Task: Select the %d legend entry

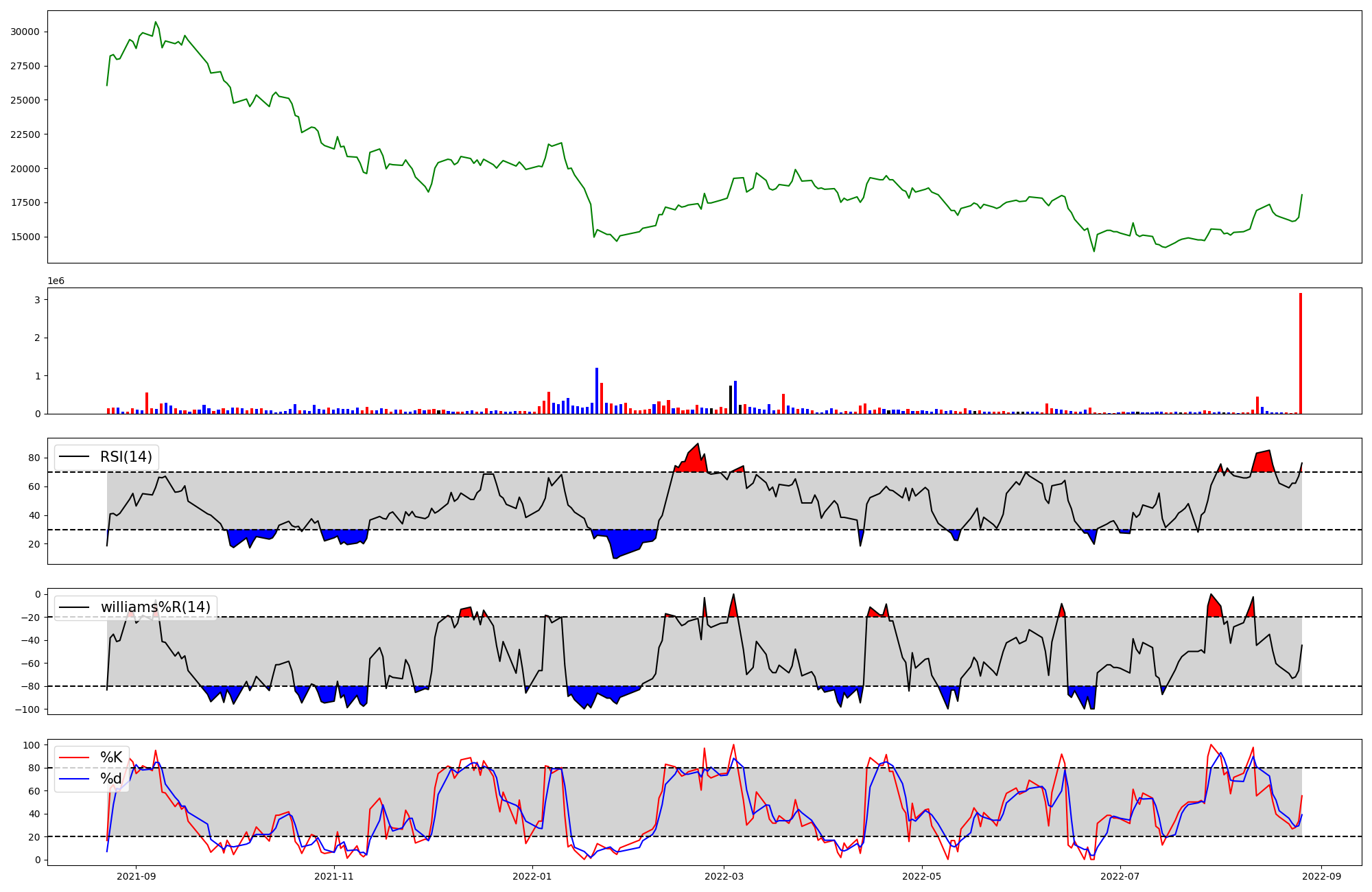Action: pos(111,779)
